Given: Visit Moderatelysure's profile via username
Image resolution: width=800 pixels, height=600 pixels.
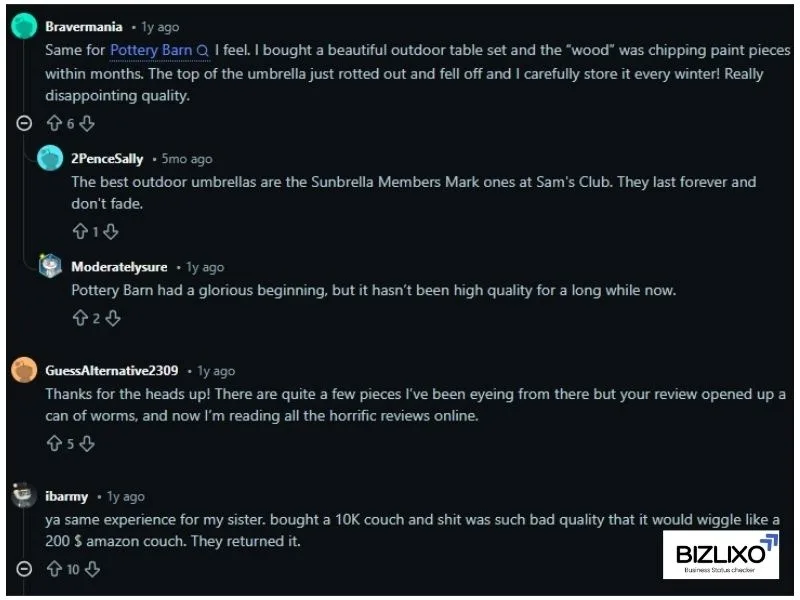Looking at the screenshot, I should tap(119, 267).
